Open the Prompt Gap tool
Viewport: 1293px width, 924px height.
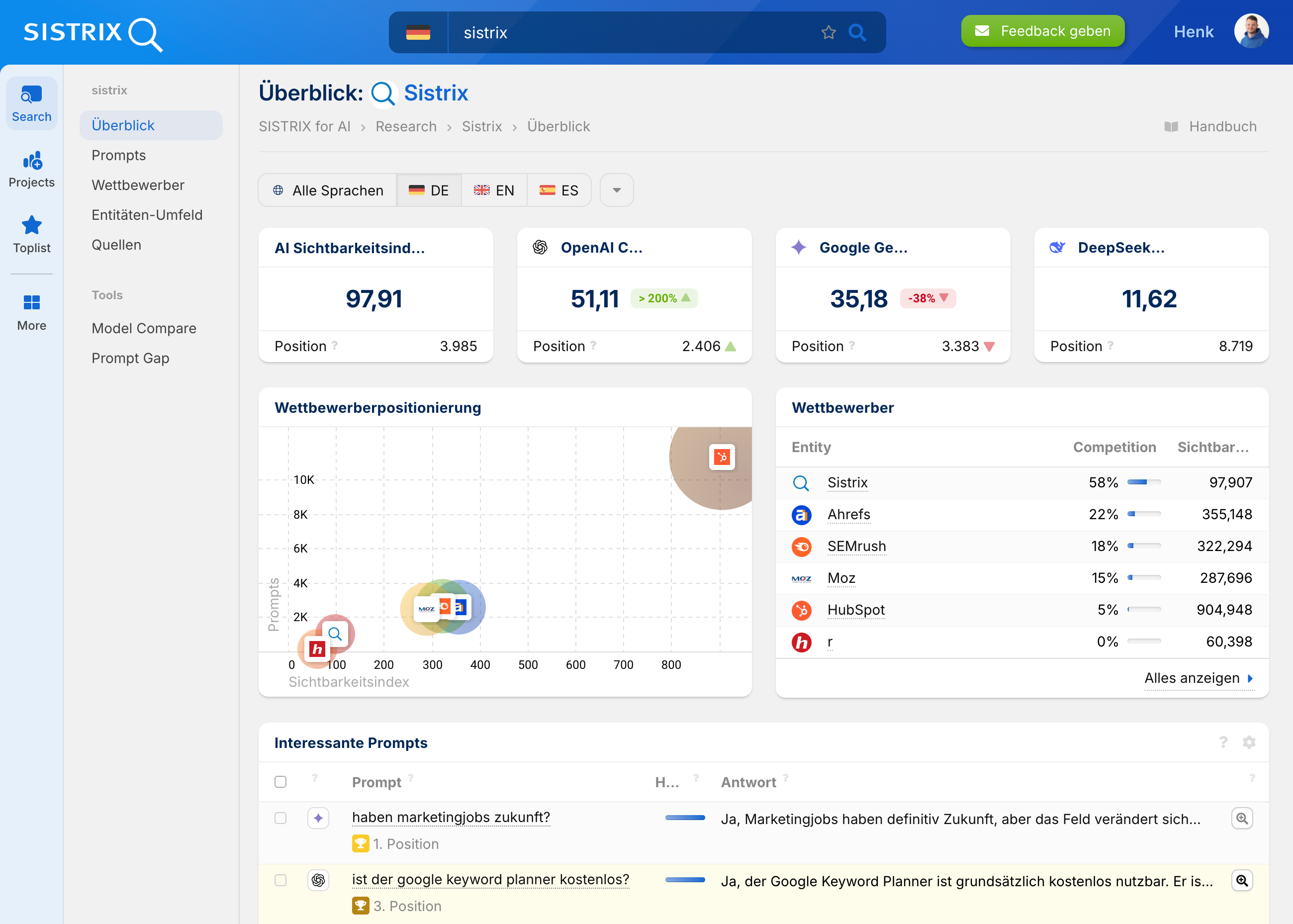(x=130, y=358)
